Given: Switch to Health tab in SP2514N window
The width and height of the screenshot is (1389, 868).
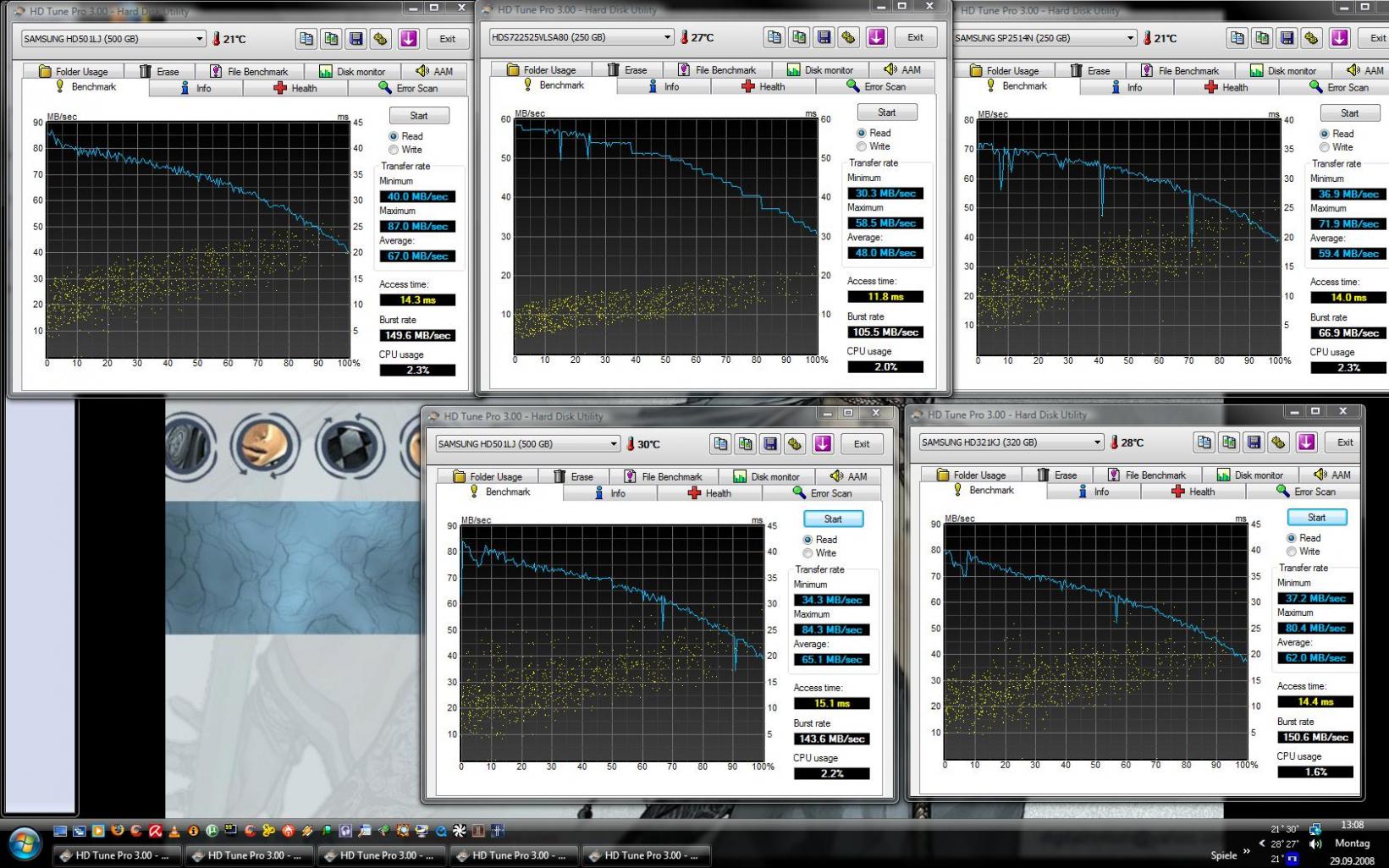Looking at the screenshot, I should 1226,87.
